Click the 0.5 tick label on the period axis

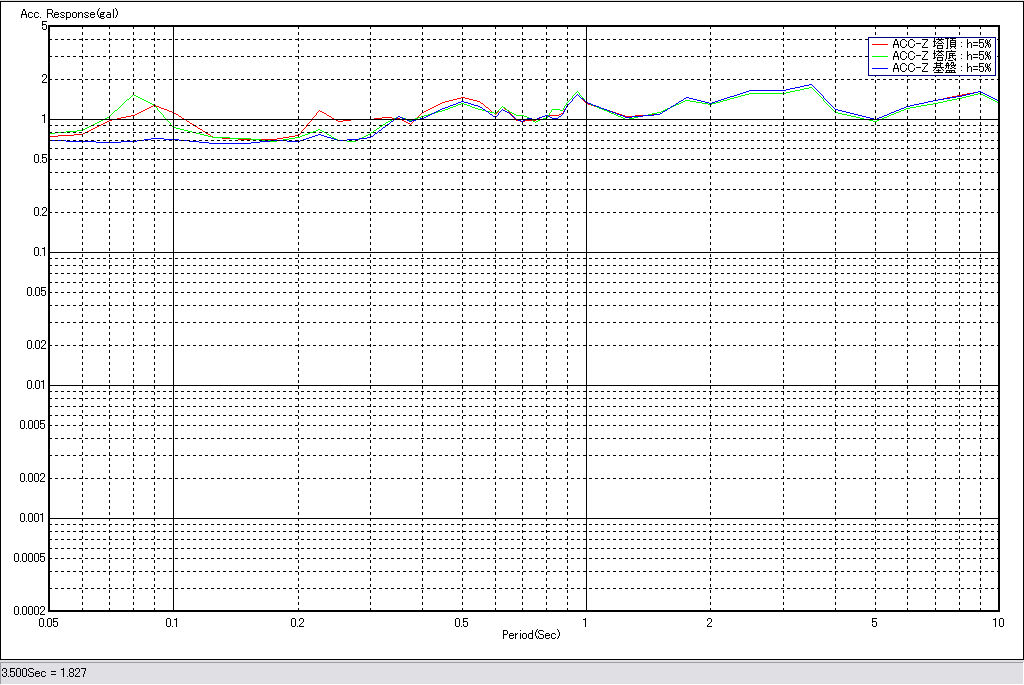coord(461,622)
